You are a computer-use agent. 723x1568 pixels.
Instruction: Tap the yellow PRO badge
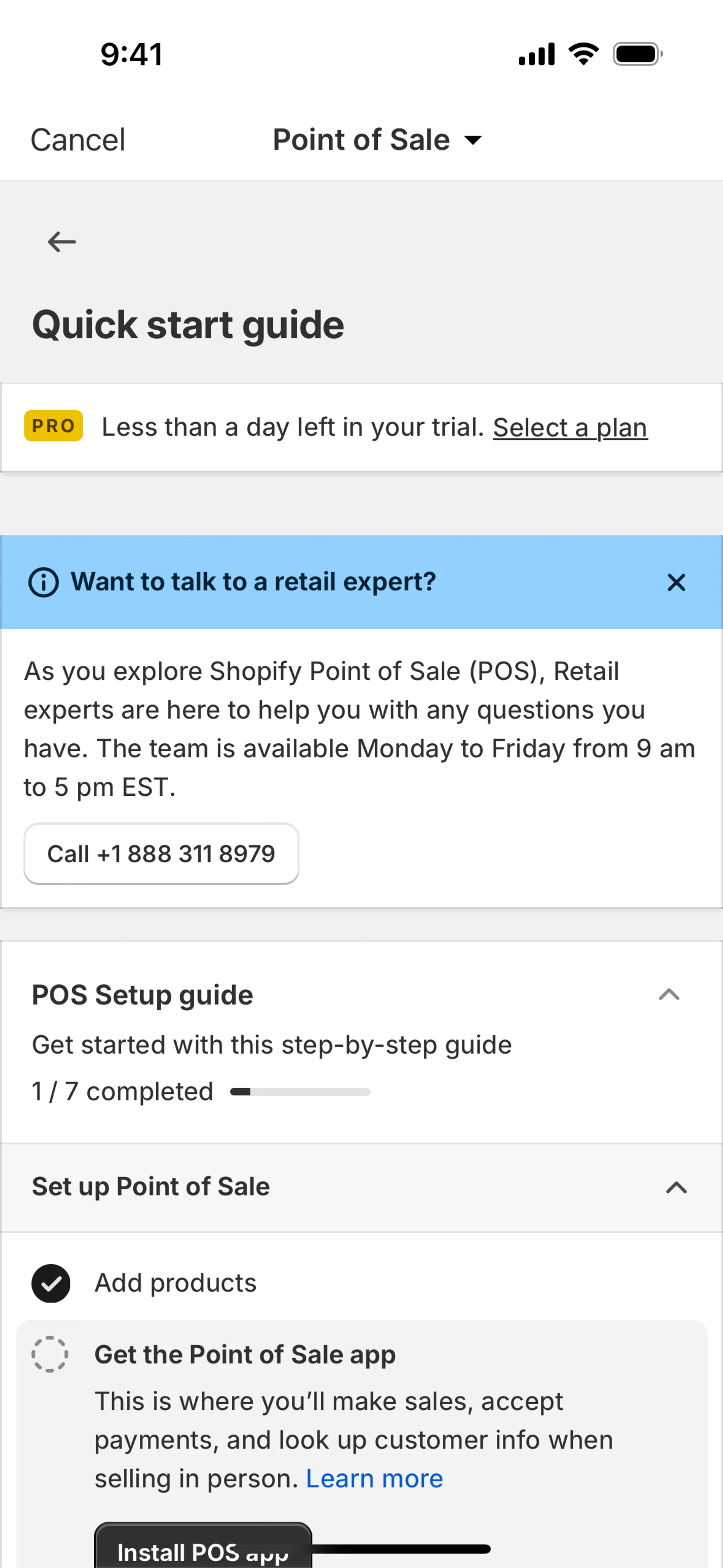(53, 426)
